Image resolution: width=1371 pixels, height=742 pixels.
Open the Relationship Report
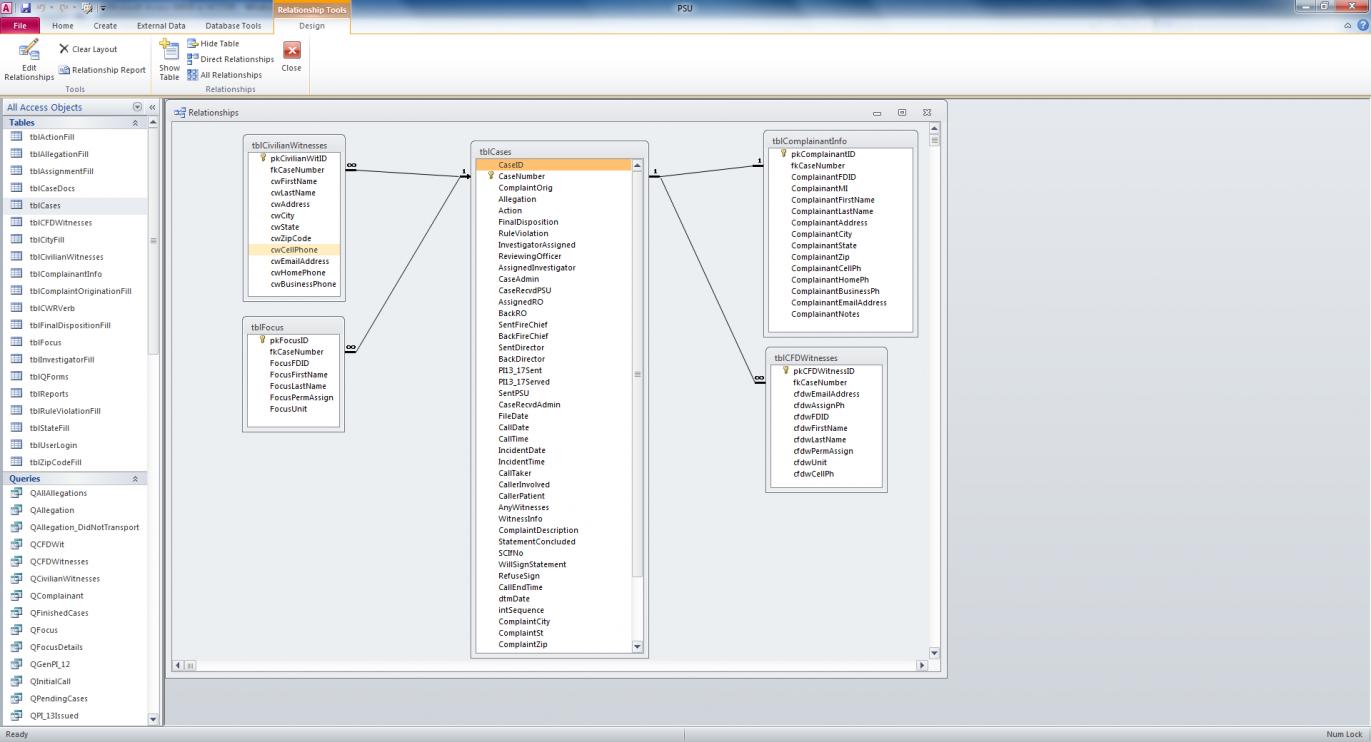(102, 70)
